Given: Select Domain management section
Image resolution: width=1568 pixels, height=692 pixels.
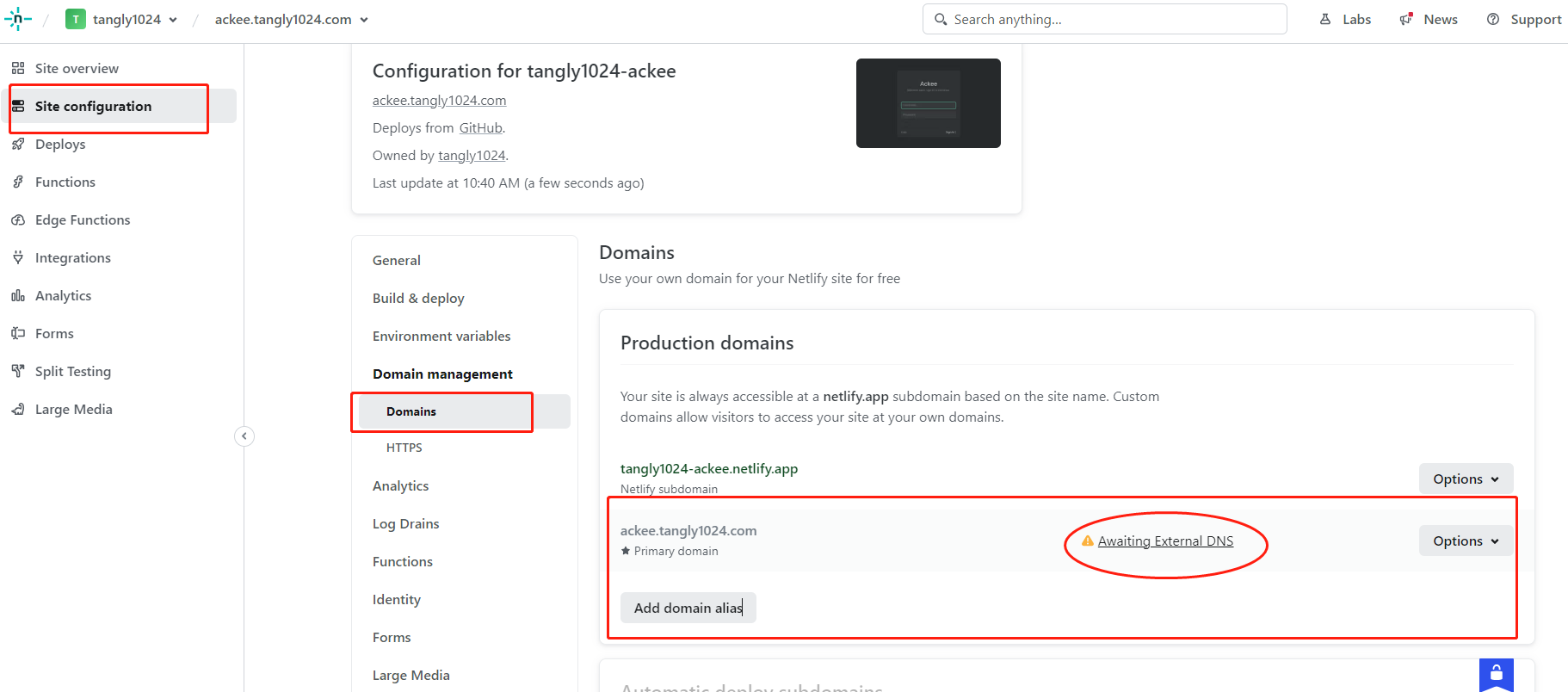Looking at the screenshot, I should 442,374.
